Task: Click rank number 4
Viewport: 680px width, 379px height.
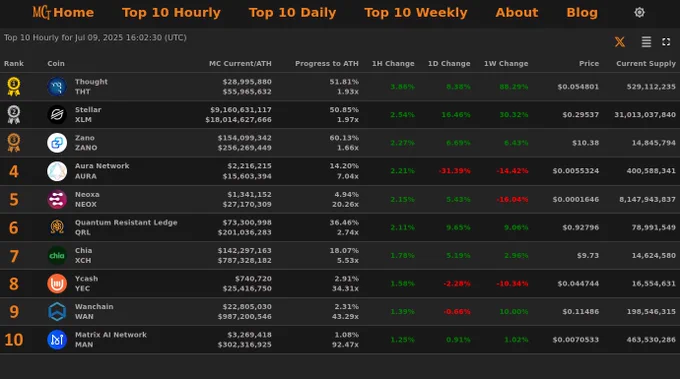Action: pyautogui.click(x=14, y=171)
